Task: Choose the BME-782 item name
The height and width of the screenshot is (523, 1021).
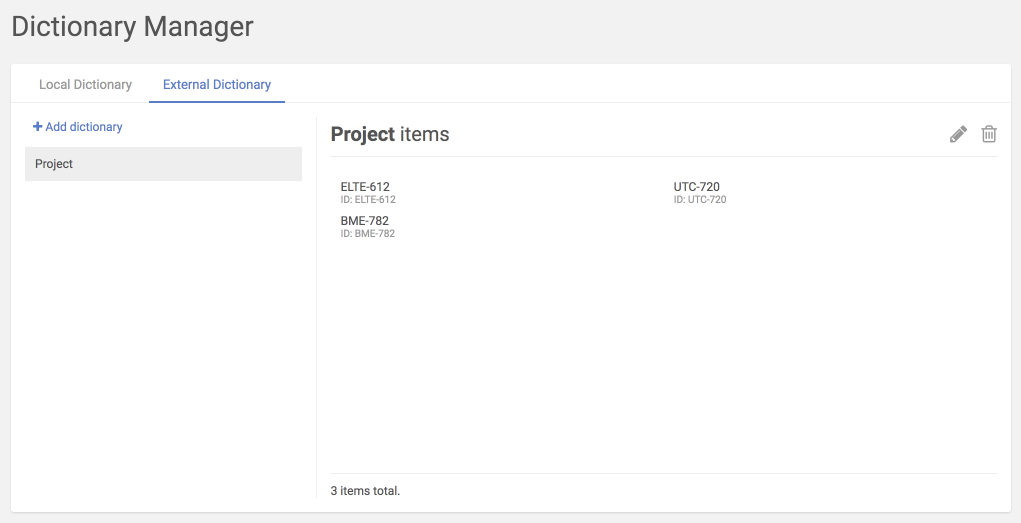Action: [x=365, y=221]
